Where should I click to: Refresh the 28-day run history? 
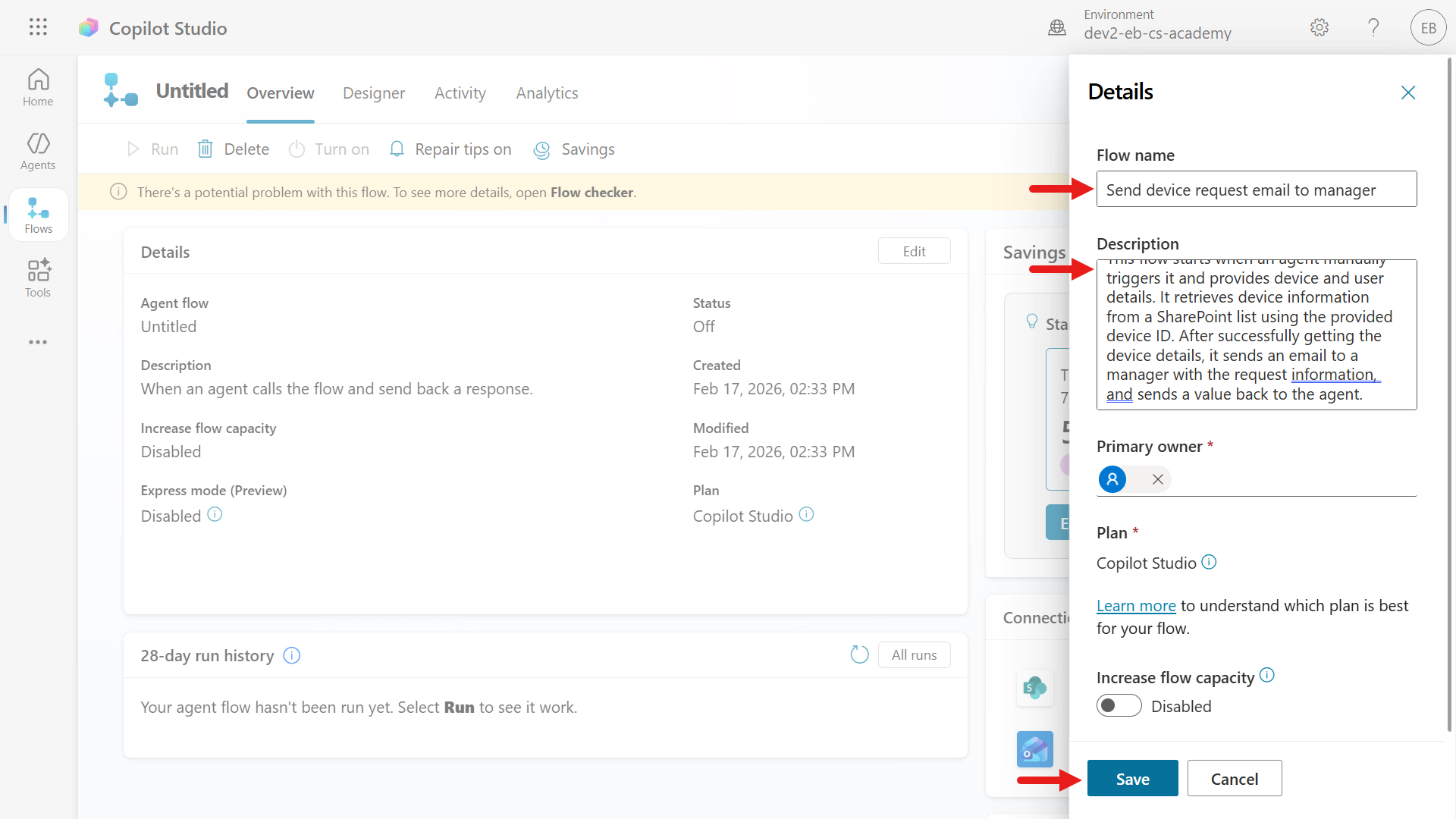tap(859, 654)
